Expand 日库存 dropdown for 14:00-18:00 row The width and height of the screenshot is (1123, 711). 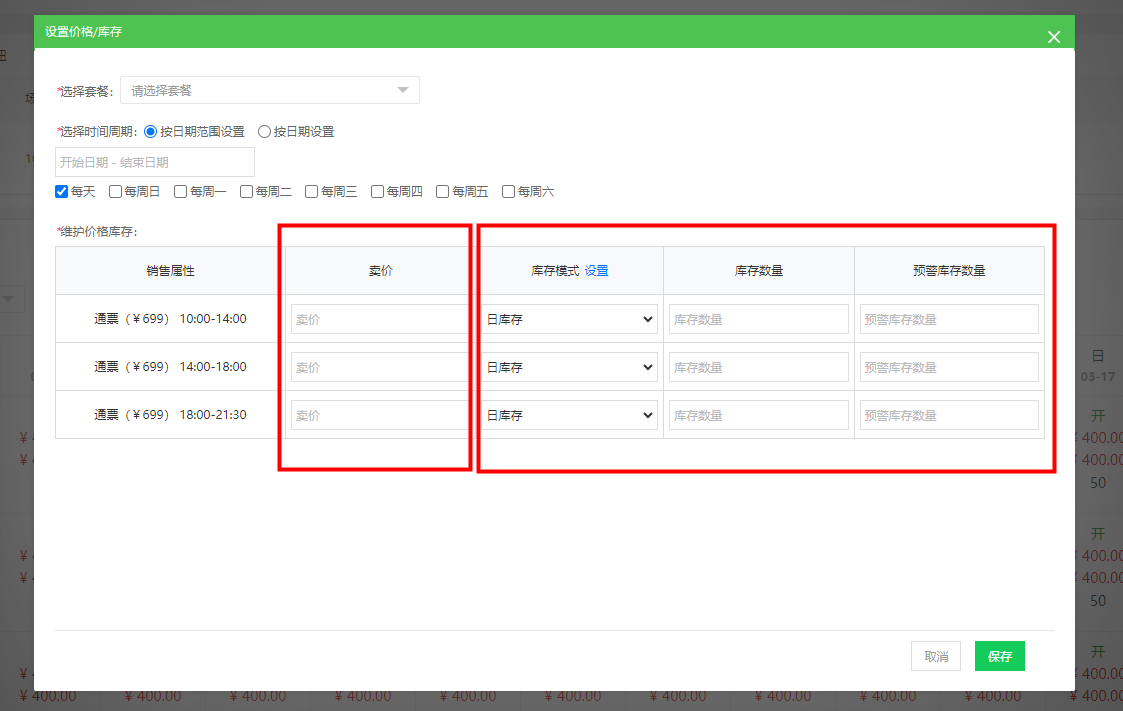pos(570,367)
